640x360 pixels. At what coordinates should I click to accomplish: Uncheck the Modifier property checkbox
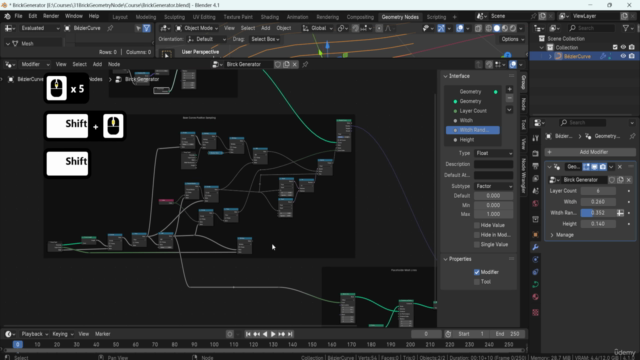tap(477, 272)
